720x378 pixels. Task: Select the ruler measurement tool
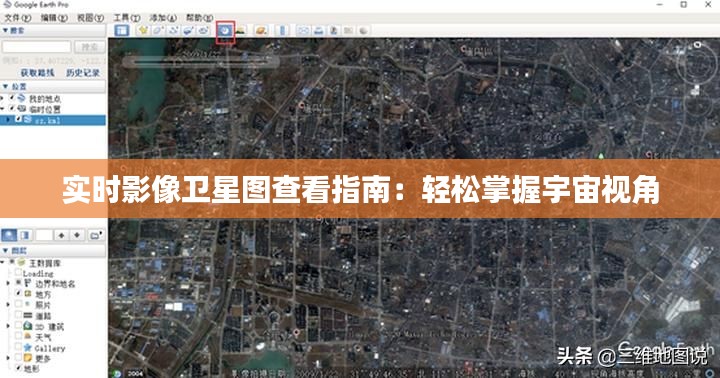283,31
